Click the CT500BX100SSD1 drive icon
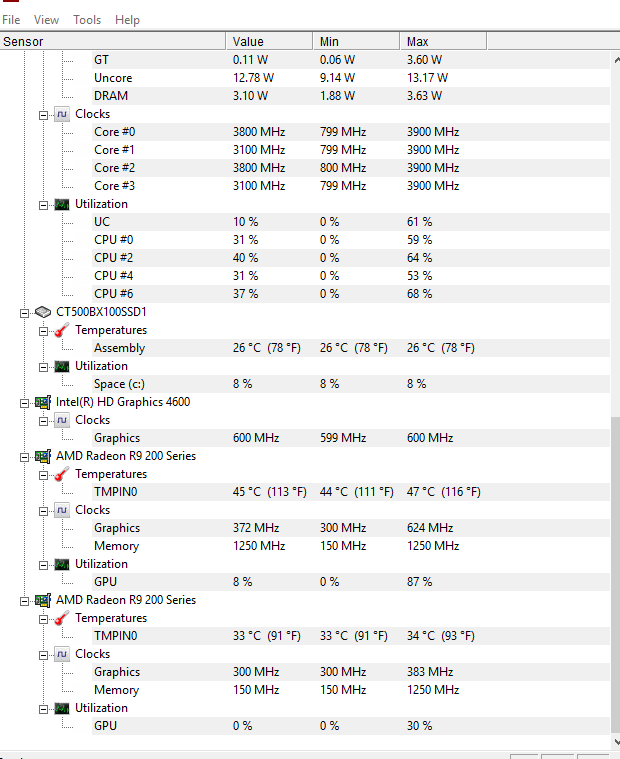620x759 pixels. point(43,312)
